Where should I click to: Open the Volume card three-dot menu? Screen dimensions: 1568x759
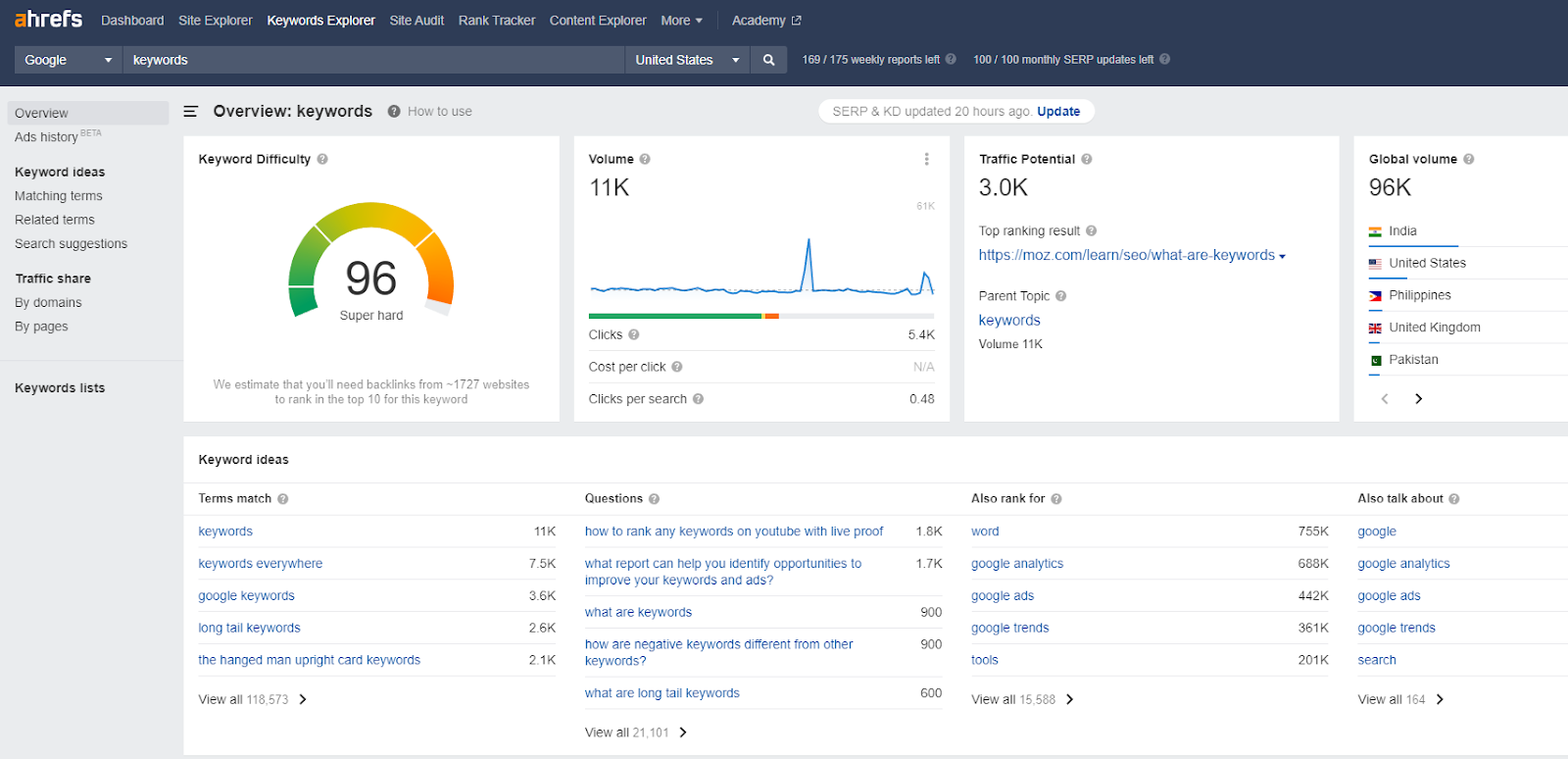926,159
